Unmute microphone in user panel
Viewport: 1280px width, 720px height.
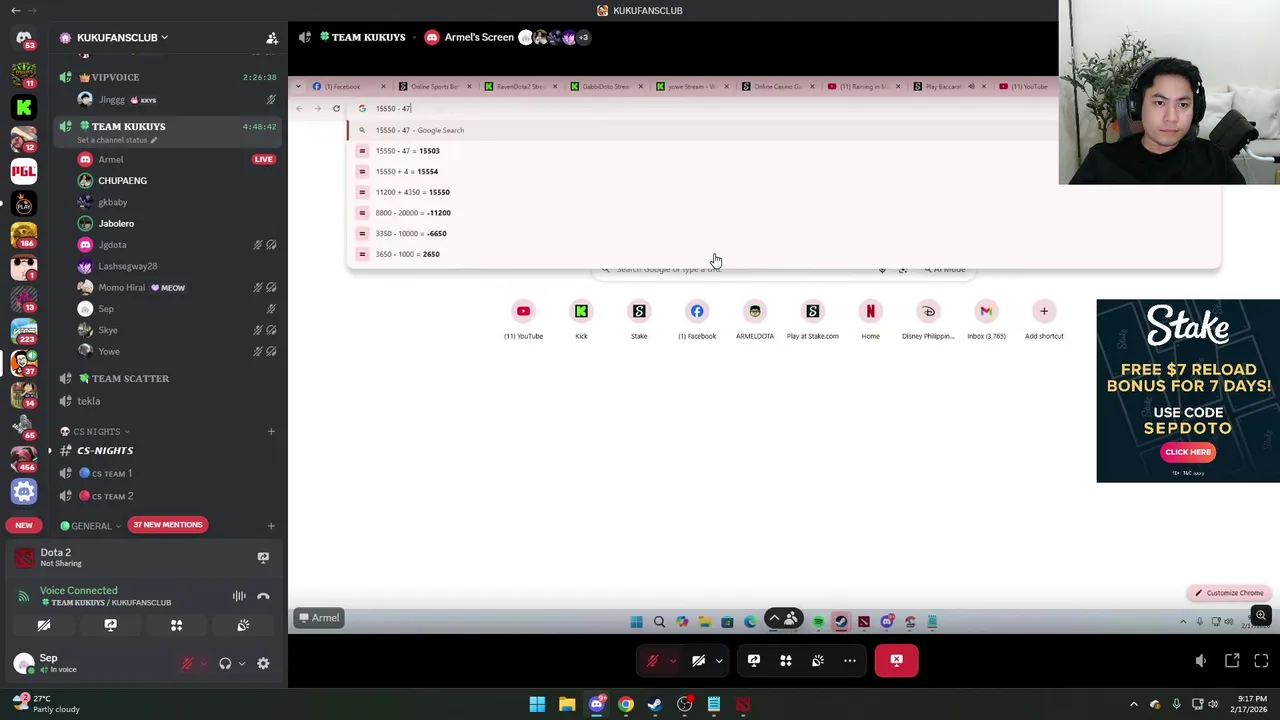click(x=187, y=663)
